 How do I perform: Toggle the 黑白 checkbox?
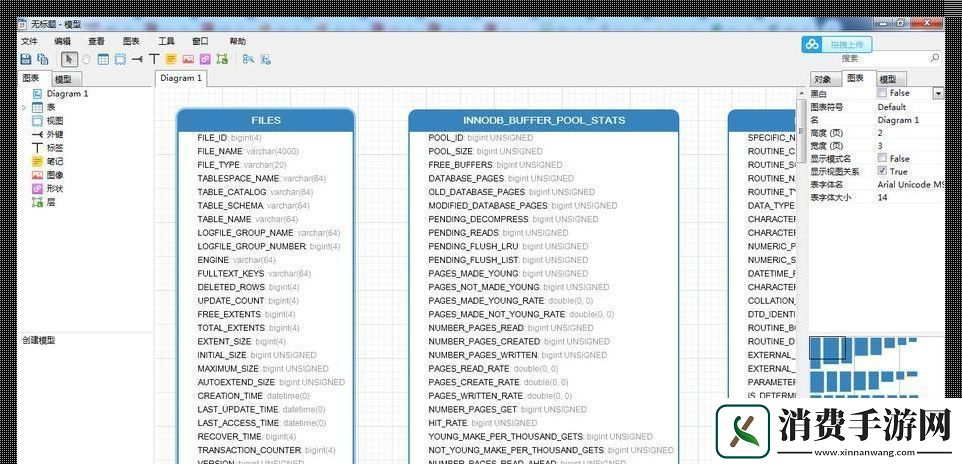point(882,93)
